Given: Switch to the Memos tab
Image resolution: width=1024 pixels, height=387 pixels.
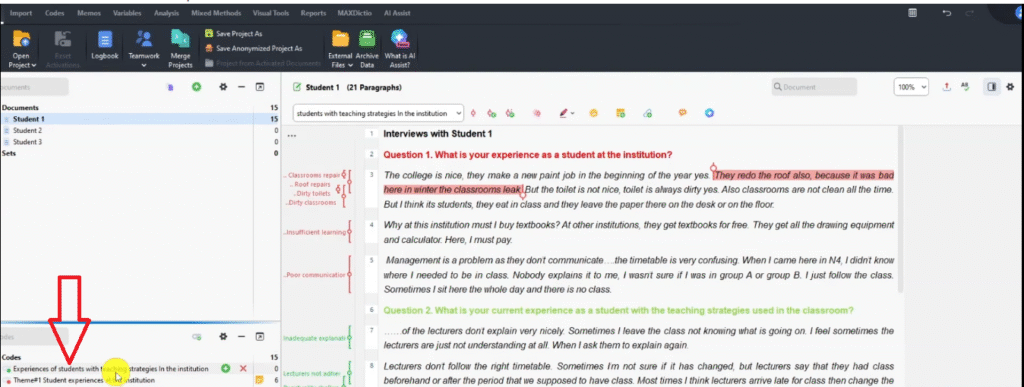Looking at the screenshot, I should pyautogui.click(x=89, y=13).
